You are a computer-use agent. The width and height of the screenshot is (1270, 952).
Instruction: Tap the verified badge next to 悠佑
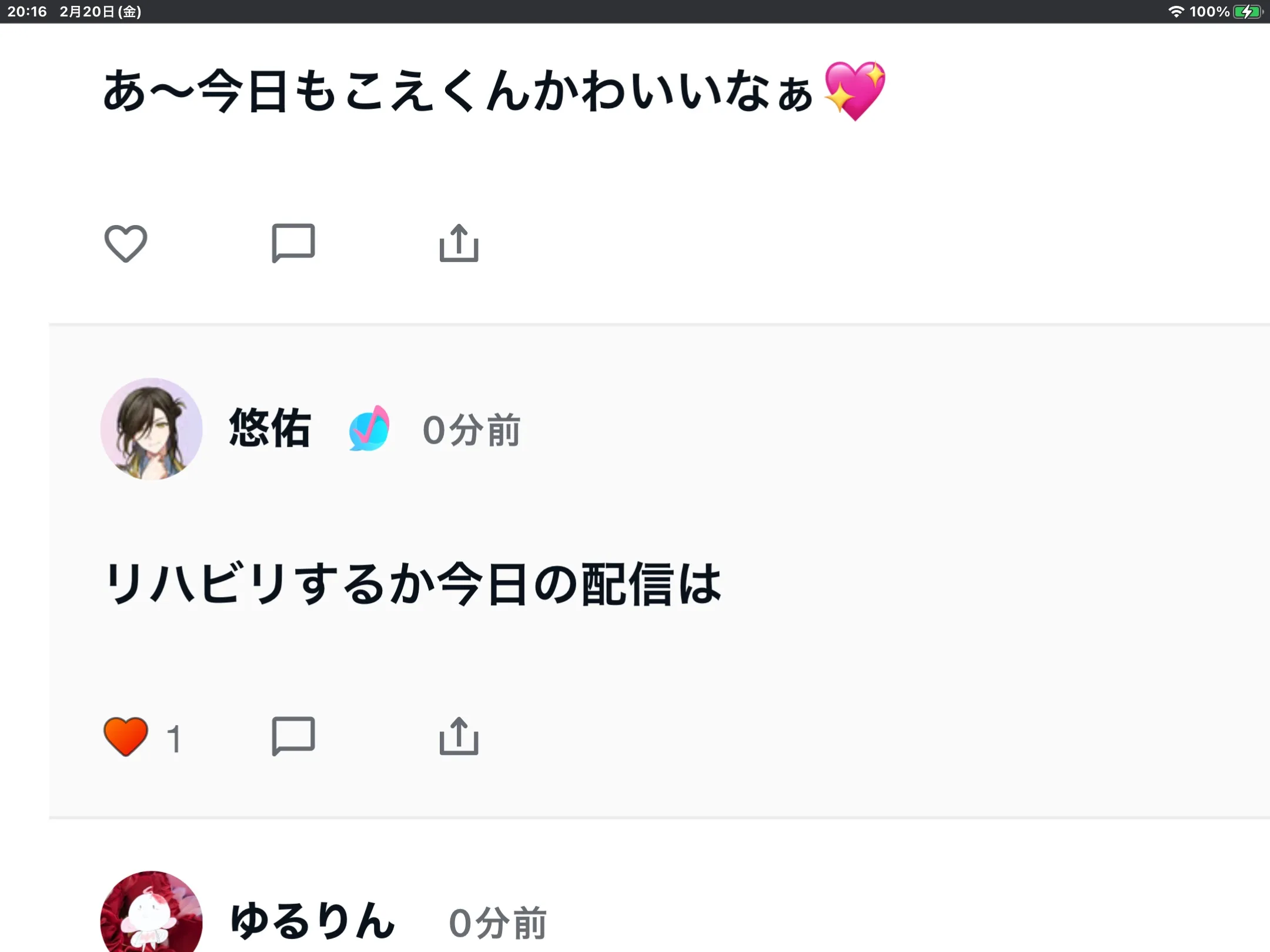[x=369, y=429]
